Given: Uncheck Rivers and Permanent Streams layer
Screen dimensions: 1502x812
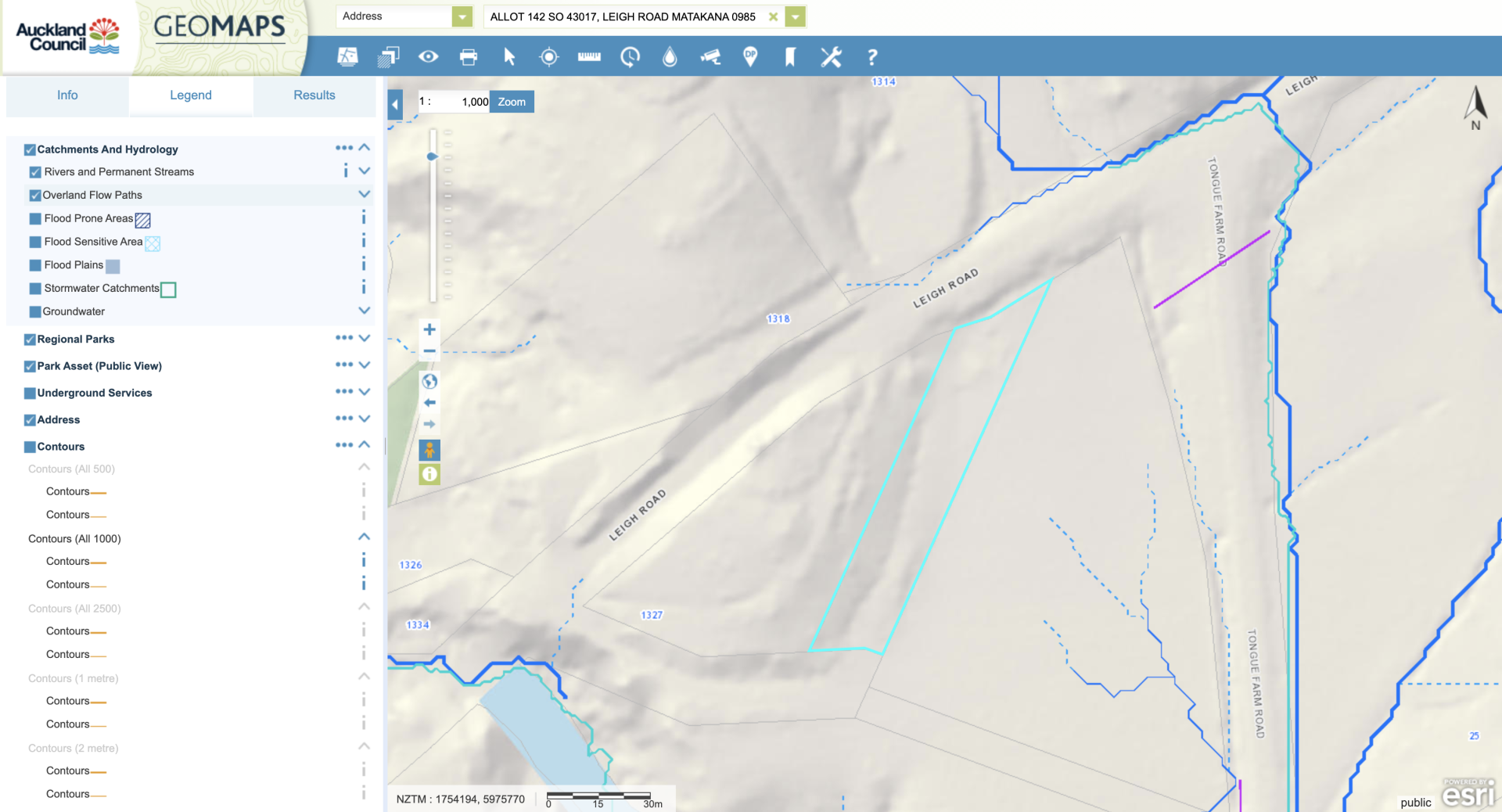Looking at the screenshot, I should coord(35,172).
